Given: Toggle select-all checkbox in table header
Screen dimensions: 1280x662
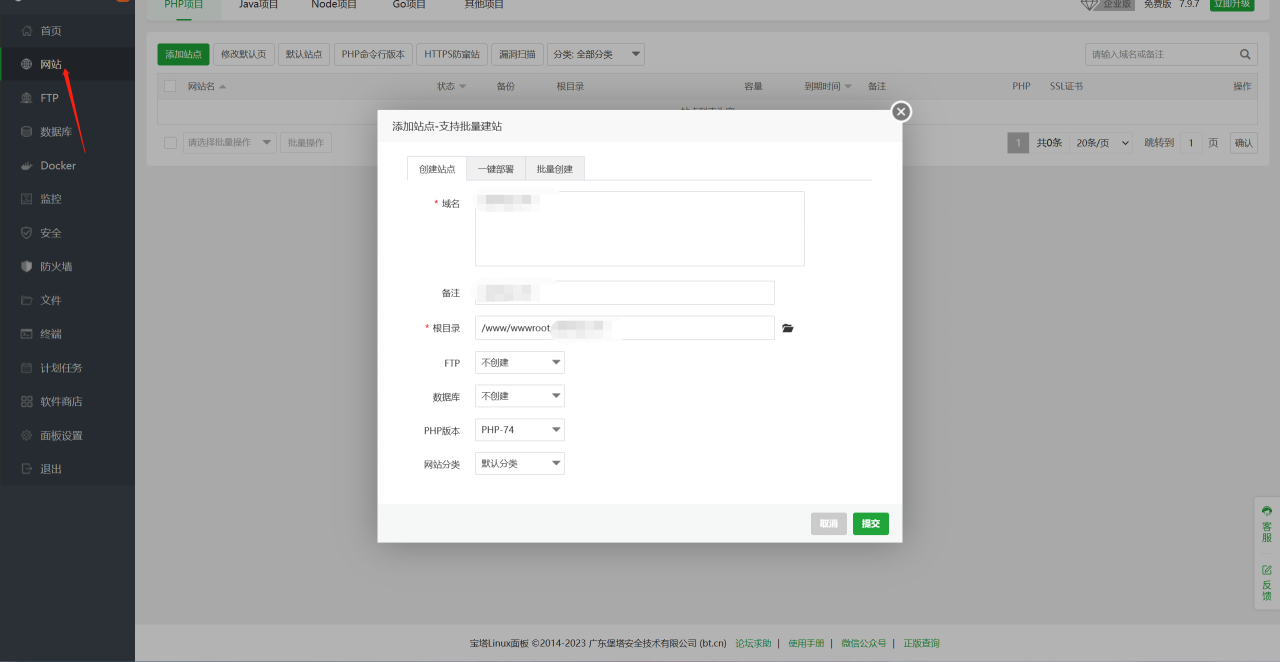Looking at the screenshot, I should (170, 86).
